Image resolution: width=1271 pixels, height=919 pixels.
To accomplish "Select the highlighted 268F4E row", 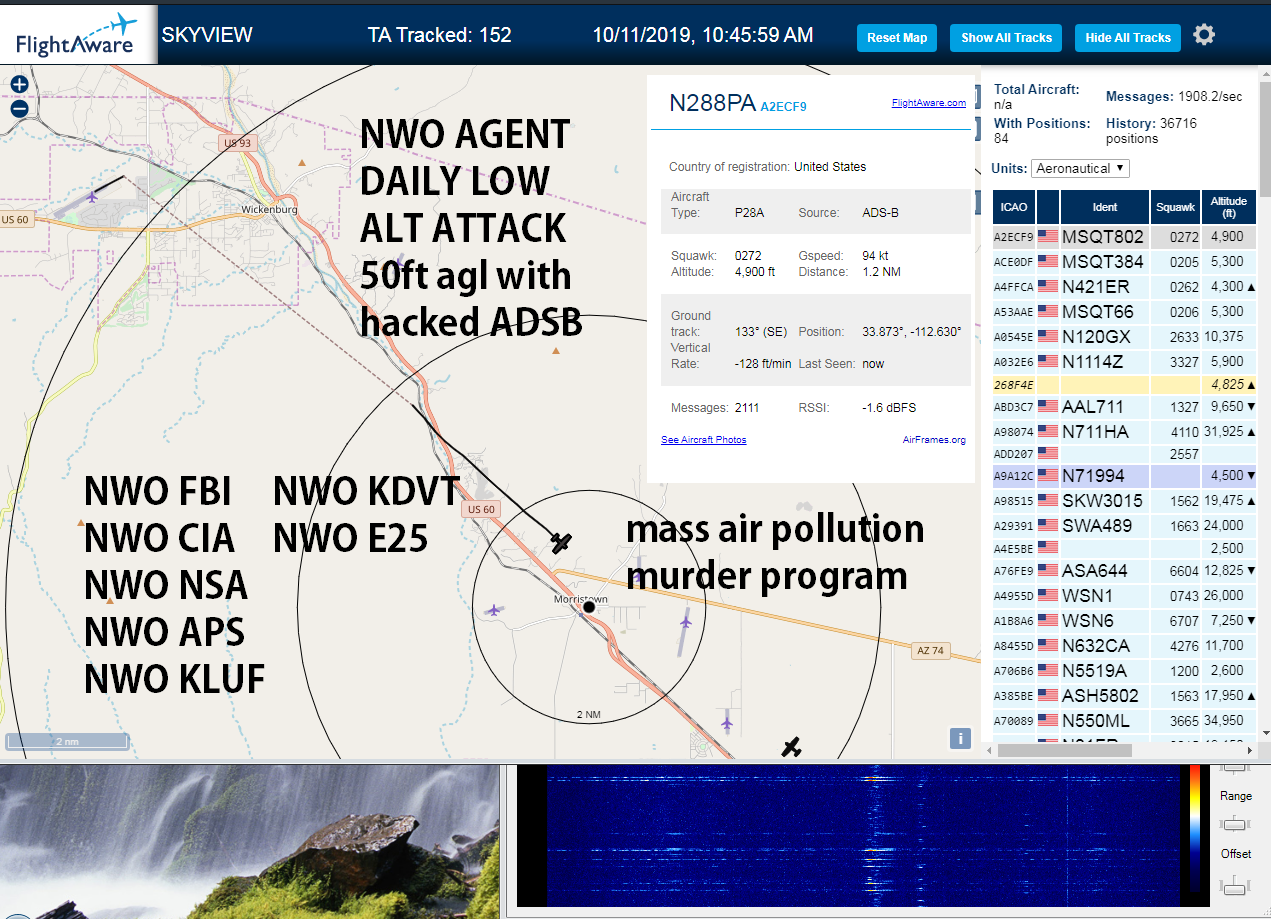I will click(x=1125, y=384).
